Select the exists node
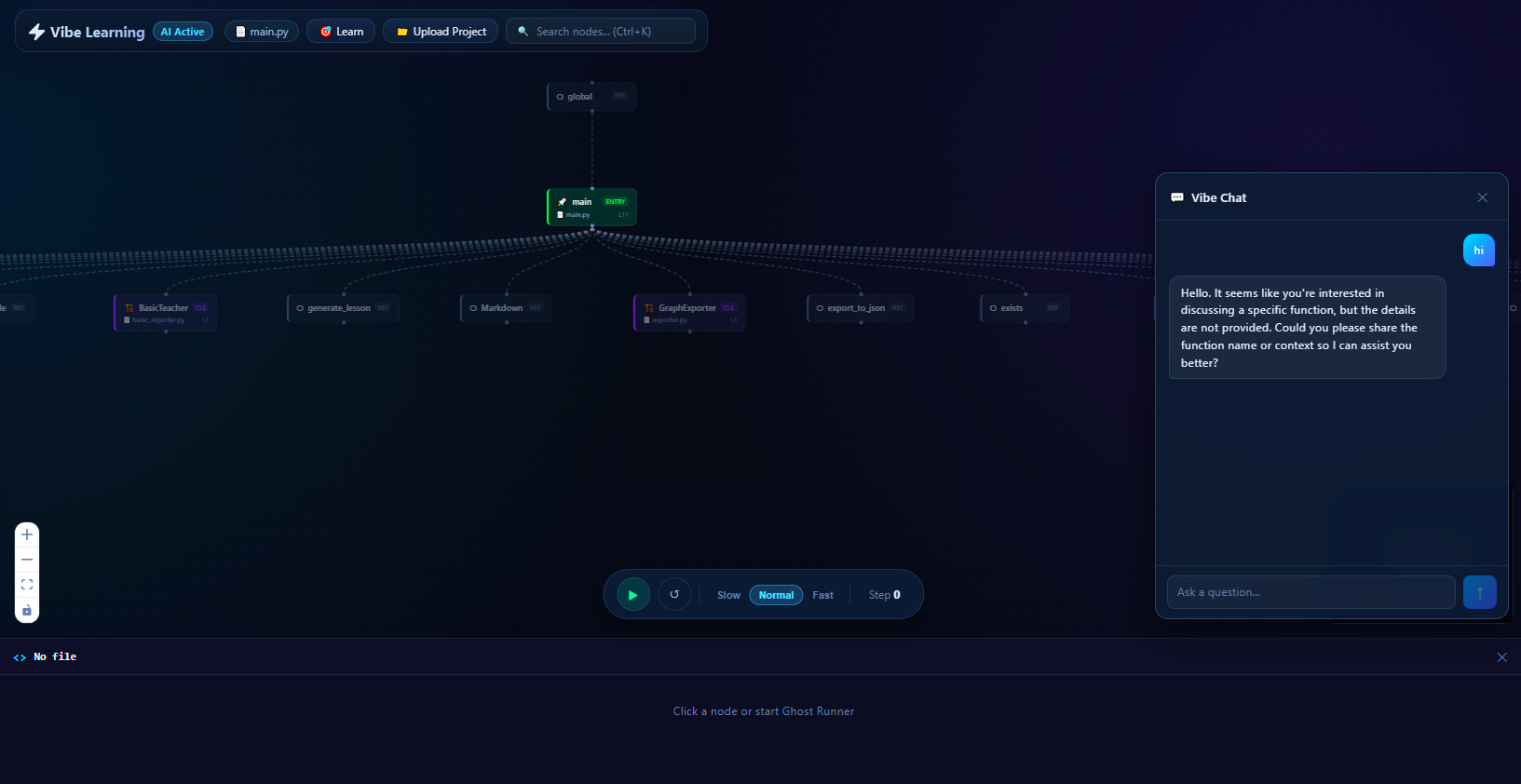The image size is (1521, 784). coord(1025,308)
